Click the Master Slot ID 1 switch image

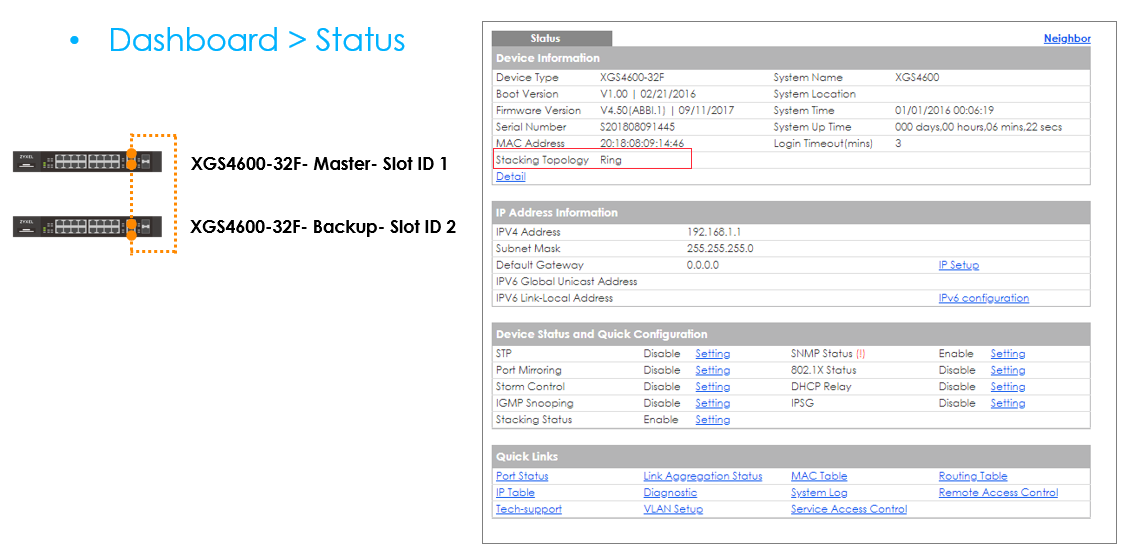click(87, 162)
